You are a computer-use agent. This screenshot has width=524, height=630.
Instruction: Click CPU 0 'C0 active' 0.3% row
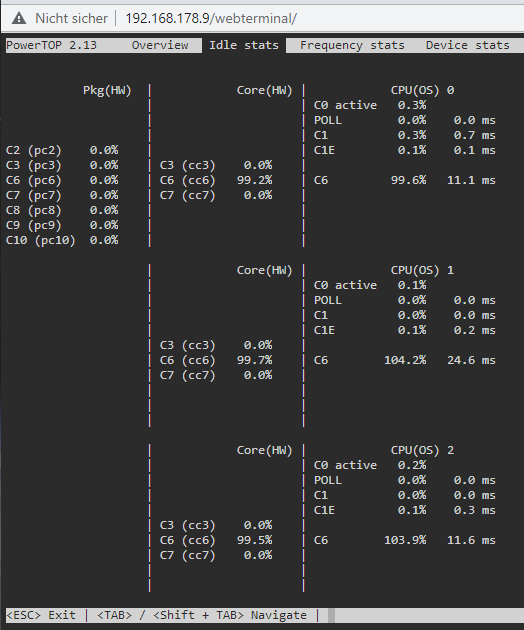370,105
